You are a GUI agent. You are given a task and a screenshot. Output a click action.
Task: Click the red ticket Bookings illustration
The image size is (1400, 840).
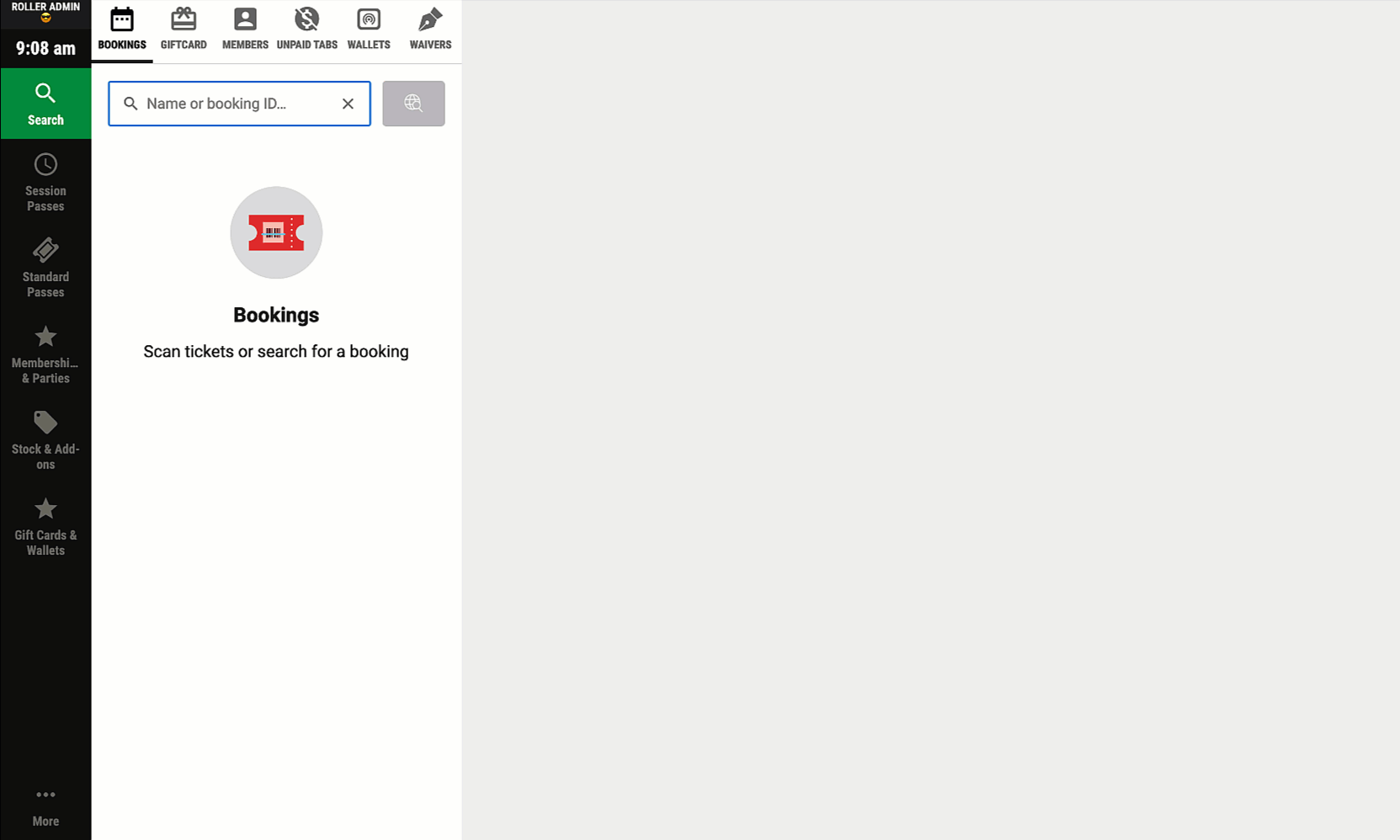click(276, 232)
